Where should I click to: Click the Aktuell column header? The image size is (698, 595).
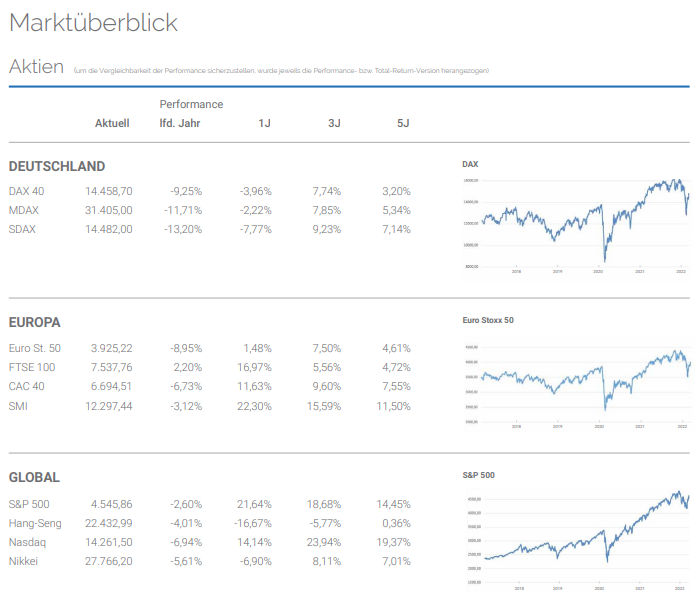[112, 123]
